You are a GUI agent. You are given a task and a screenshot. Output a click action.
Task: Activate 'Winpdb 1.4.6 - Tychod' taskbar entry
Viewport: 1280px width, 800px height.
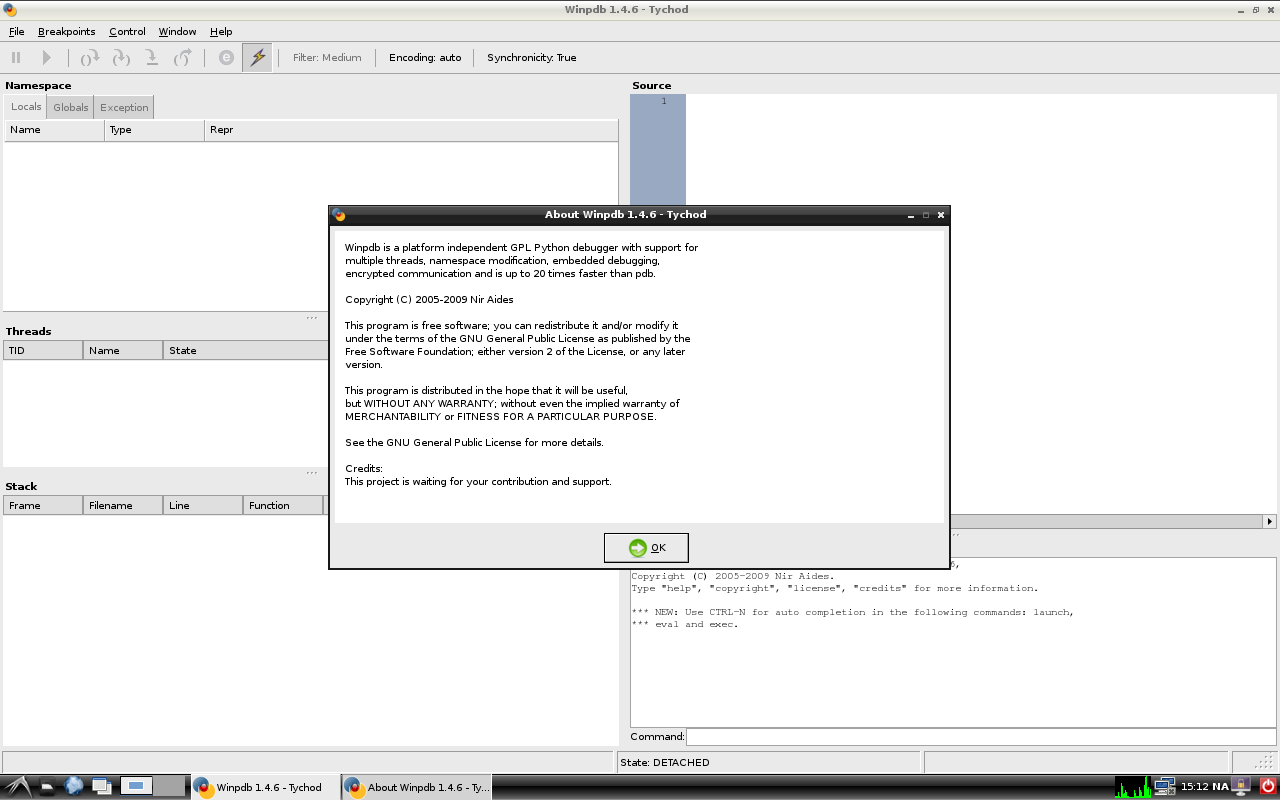[264, 788]
